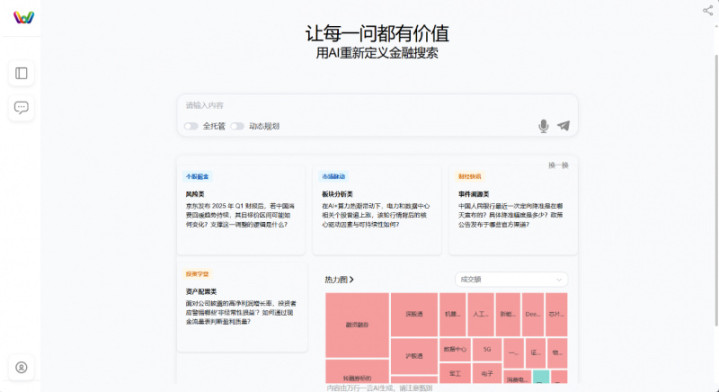Image resolution: width=719 pixels, height=392 pixels.
Task: Select the 深股通 heatmap block
Action: pos(414,315)
